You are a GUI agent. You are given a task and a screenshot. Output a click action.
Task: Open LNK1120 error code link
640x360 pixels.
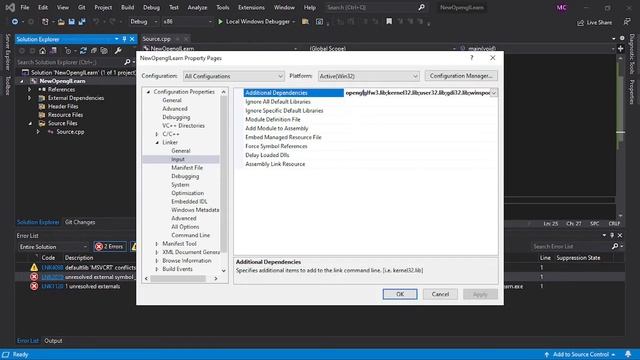(53, 286)
